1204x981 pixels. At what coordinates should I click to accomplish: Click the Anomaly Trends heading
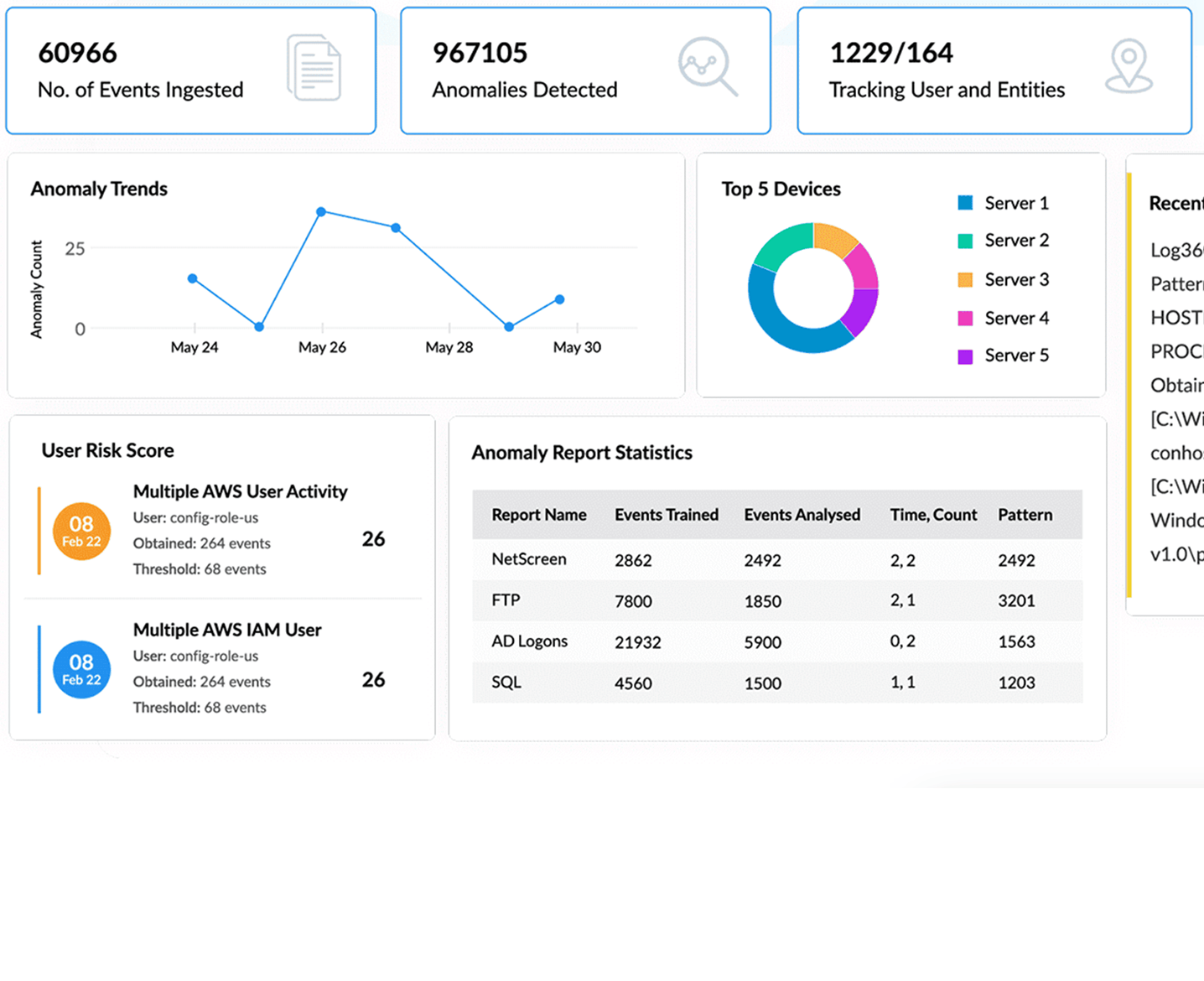pos(99,189)
